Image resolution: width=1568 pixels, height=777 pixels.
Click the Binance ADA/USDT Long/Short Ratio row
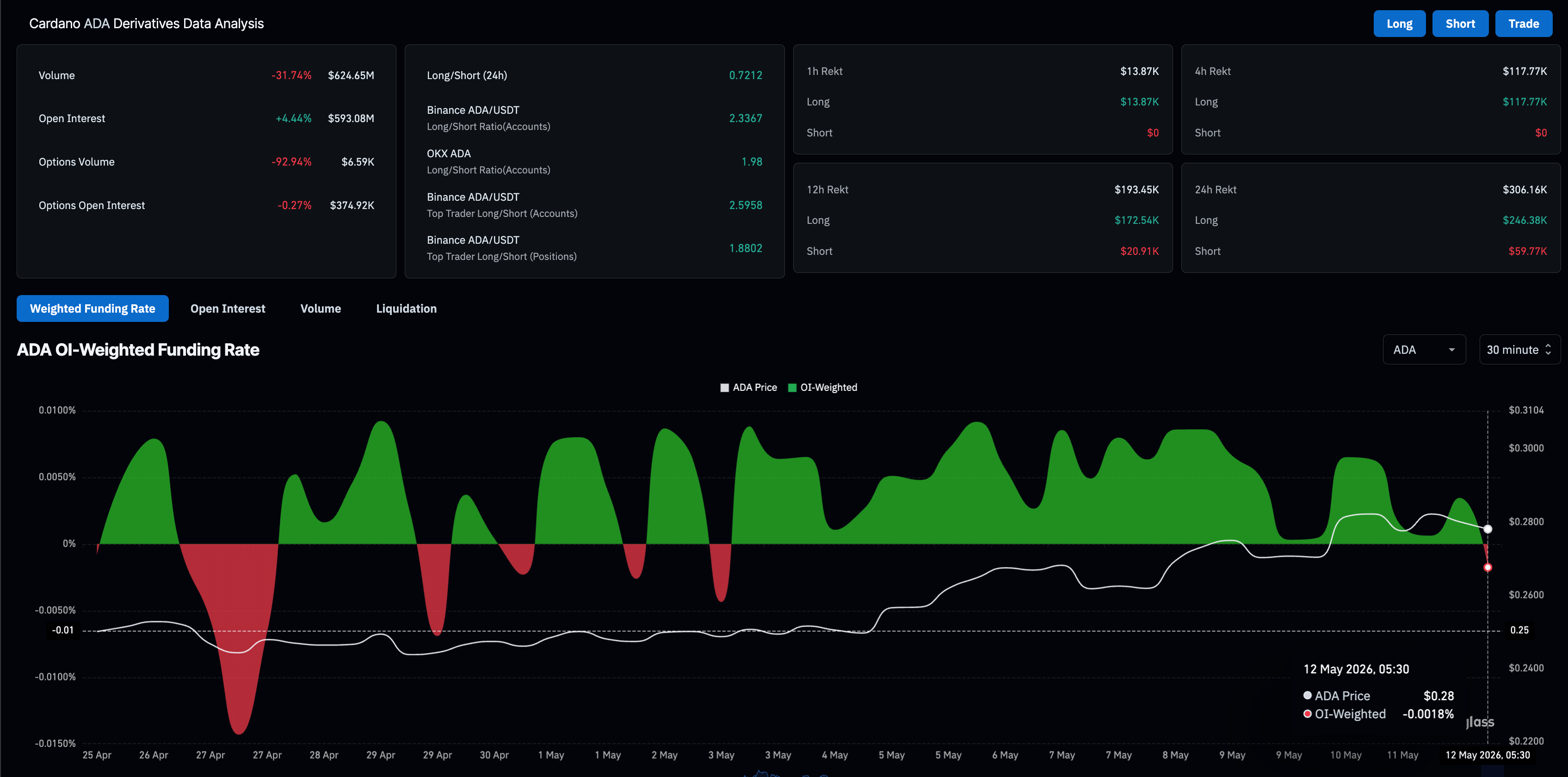pyautogui.click(x=594, y=118)
